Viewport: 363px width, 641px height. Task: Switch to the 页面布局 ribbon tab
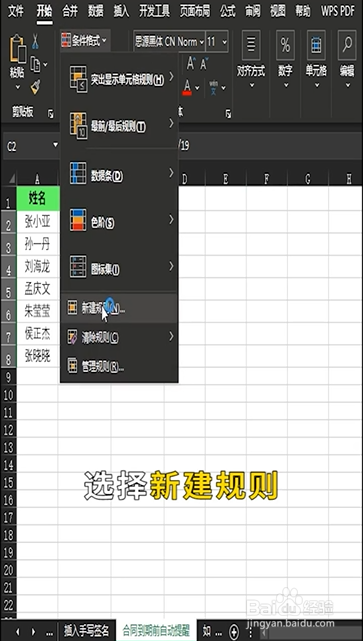[195, 11]
